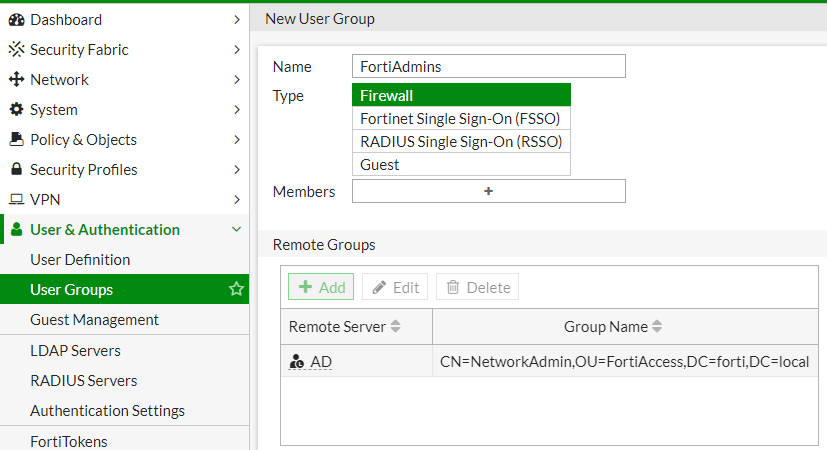Click the Dashboard gauge icon
Image resolution: width=827 pixels, height=450 pixels.
click(16, 20)
